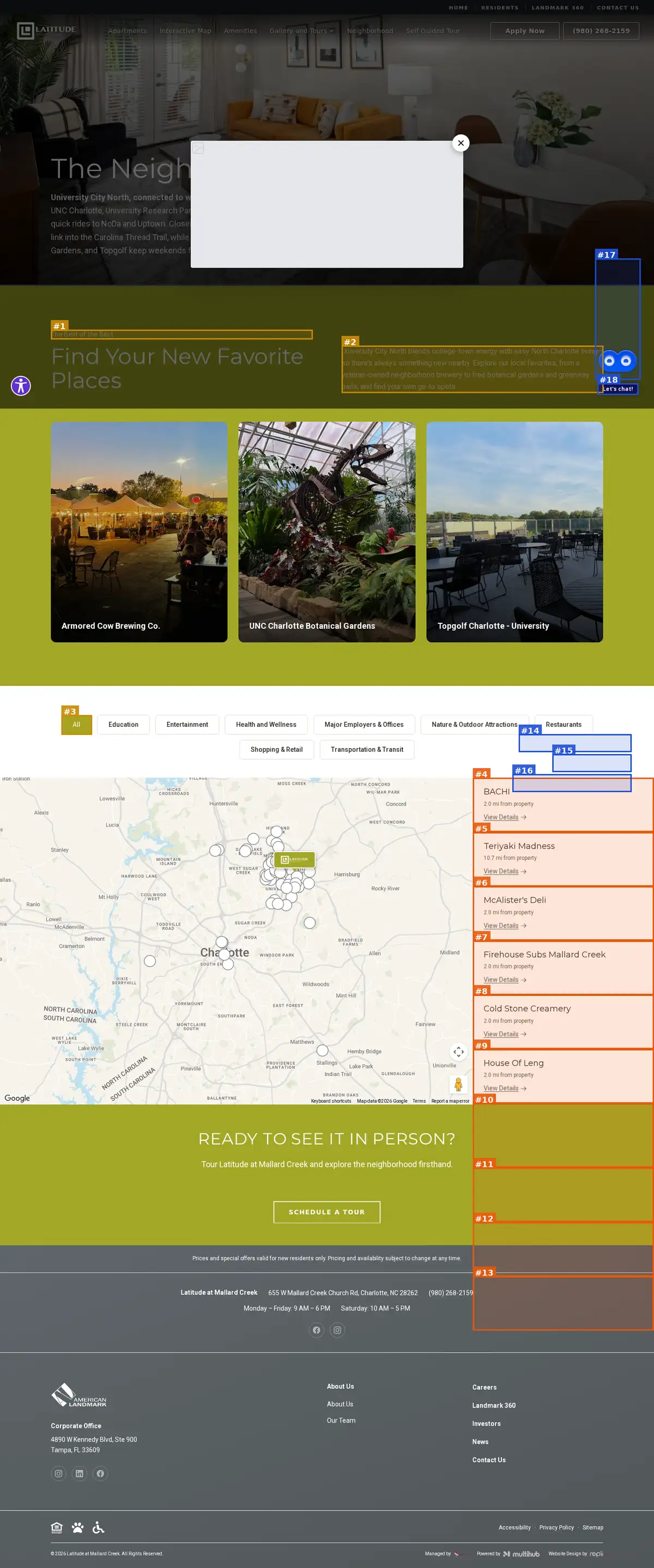654x1568 pixels.
Task: Filter by Transportation & Transit
Action: point(367,749)
